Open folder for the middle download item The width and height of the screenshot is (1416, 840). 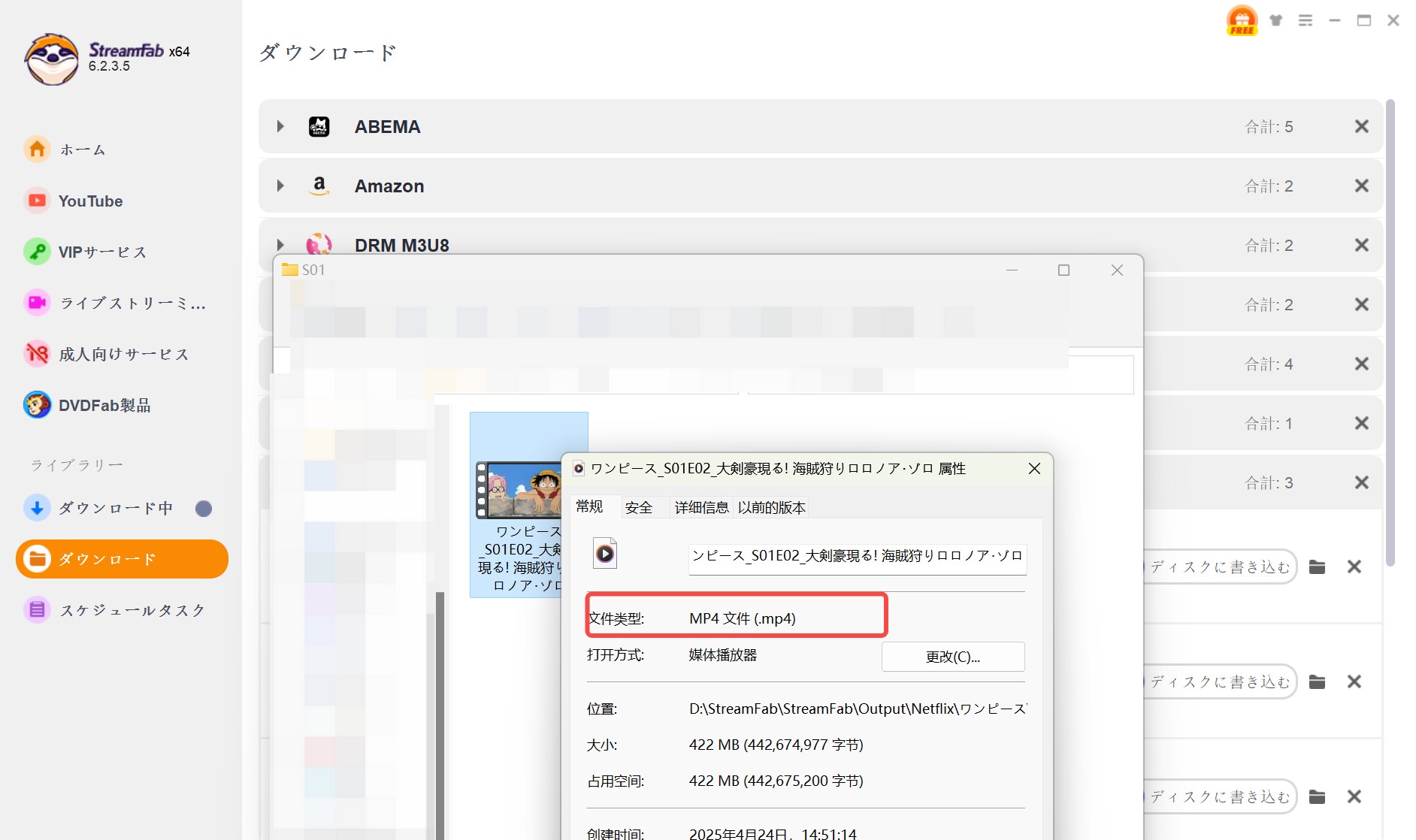[1317, 681]
